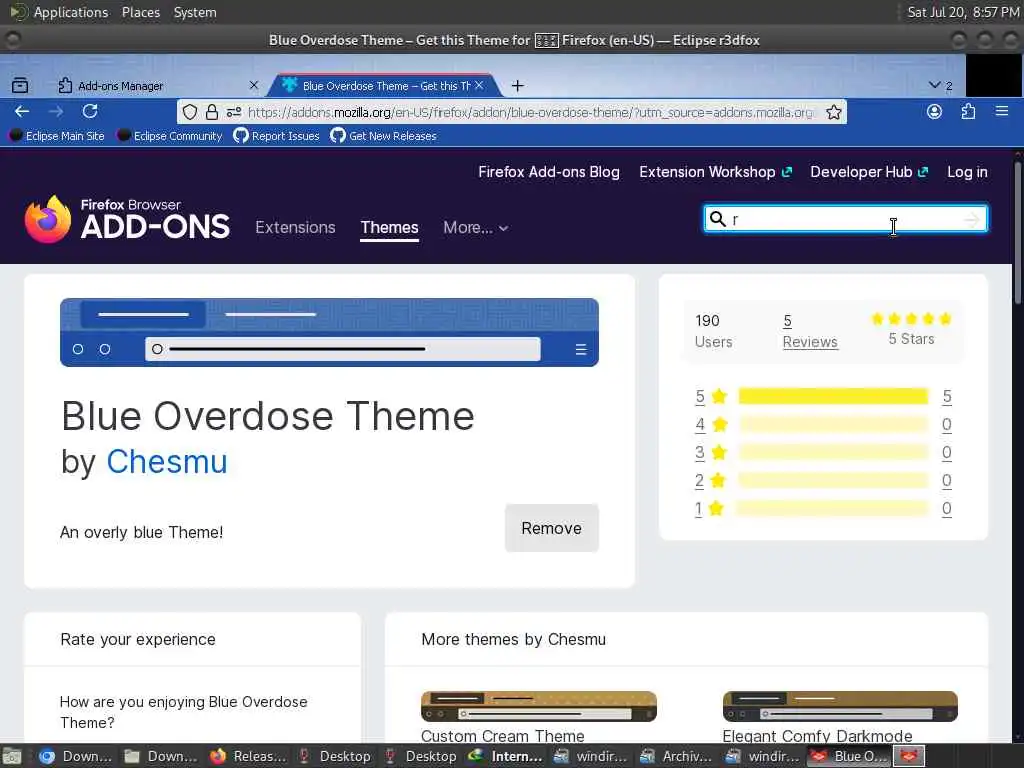Open the Extension Workshop link

715,172
